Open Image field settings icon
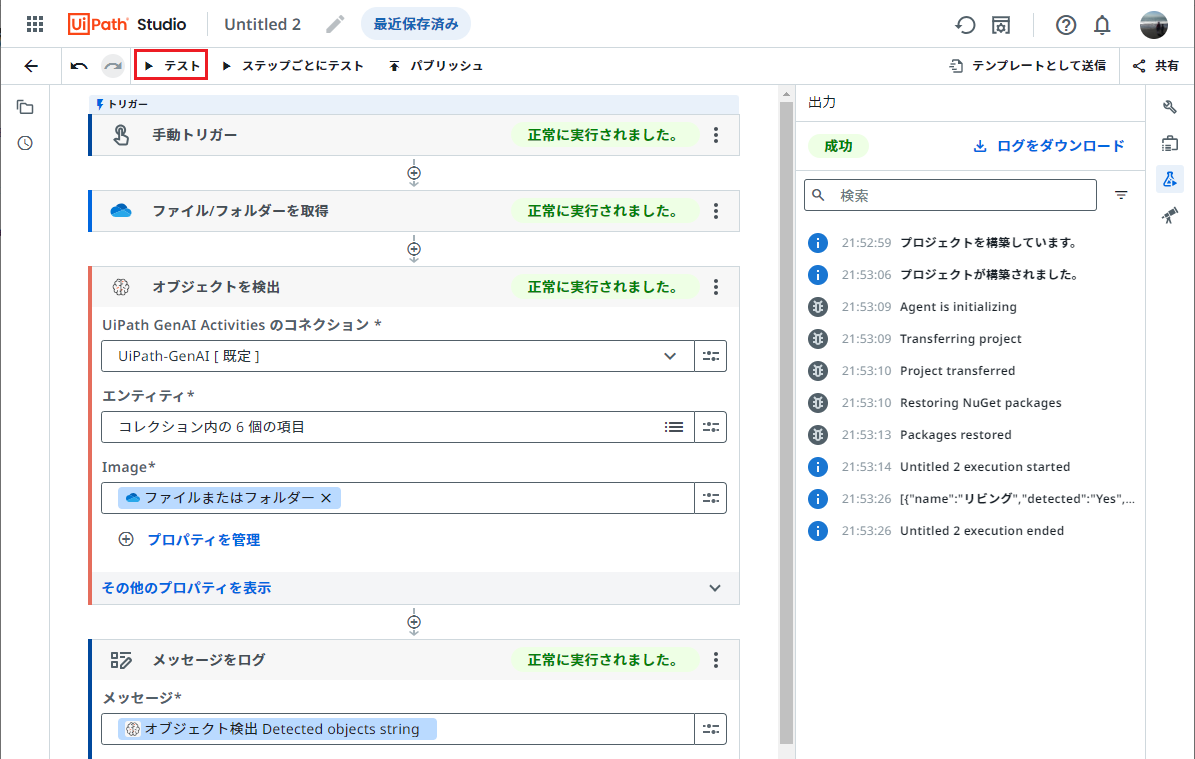The width and height of the screenshot is (1195, 759). click(x=710, y=498)
